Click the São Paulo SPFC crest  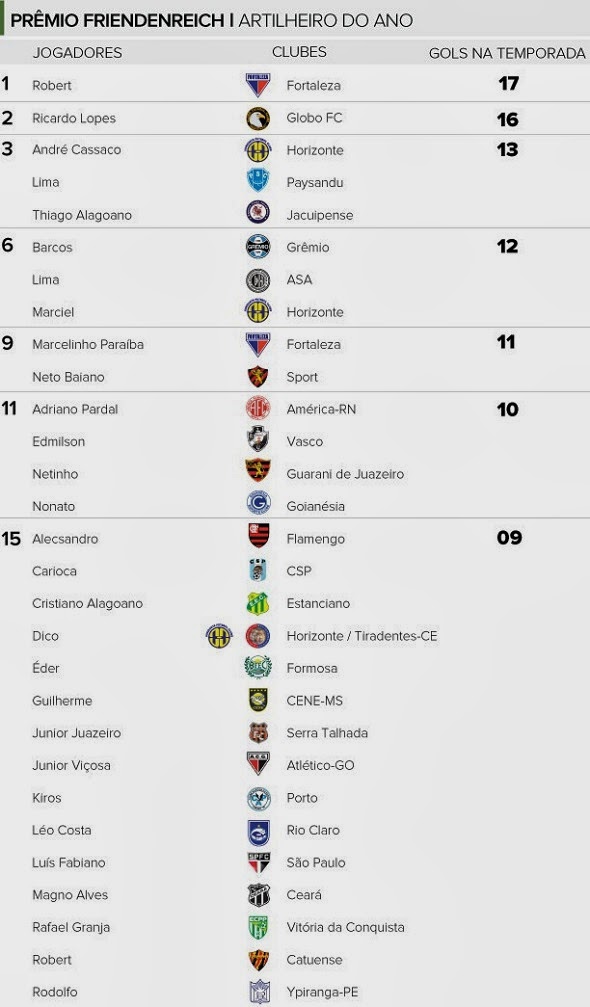pos(259,863)
